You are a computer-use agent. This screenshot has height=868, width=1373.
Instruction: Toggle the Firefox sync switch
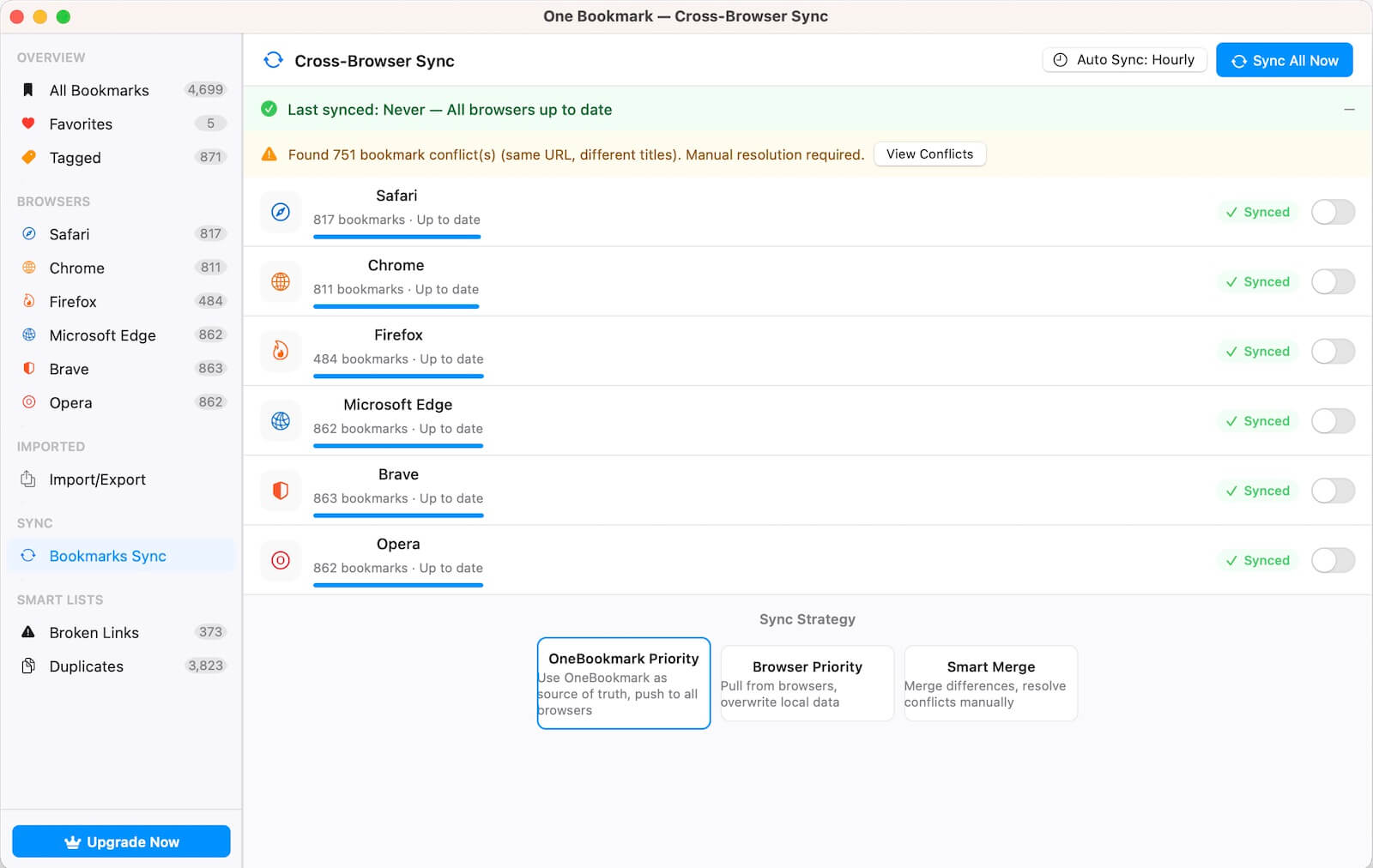[x=1333, y=351]
